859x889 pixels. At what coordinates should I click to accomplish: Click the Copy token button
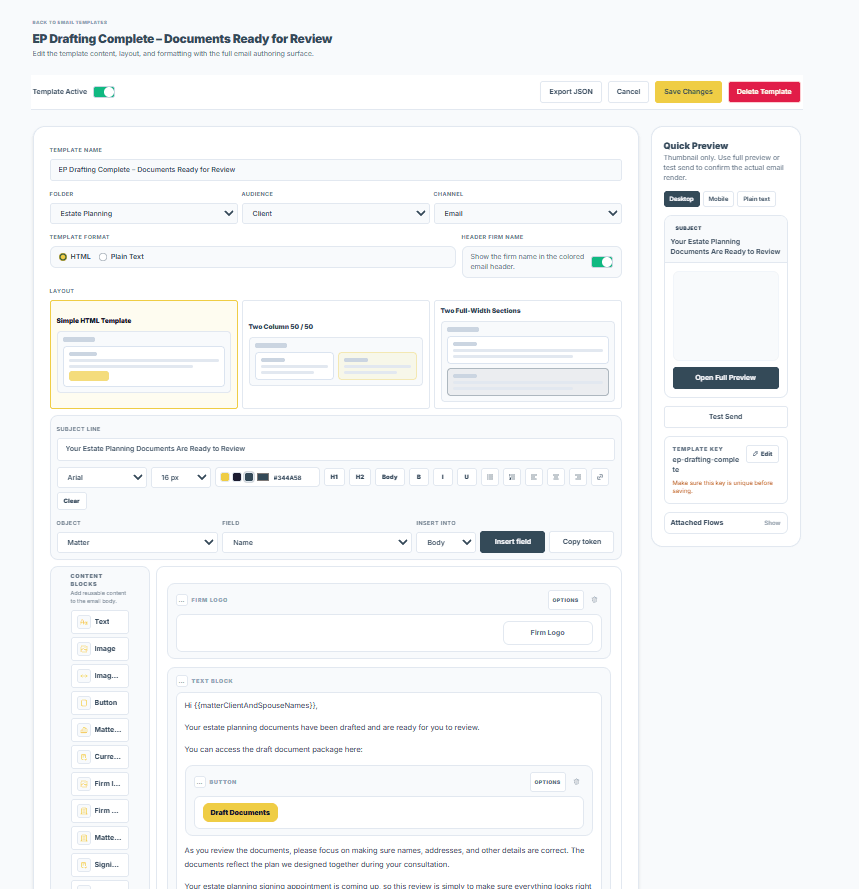(x=582, y=542)
